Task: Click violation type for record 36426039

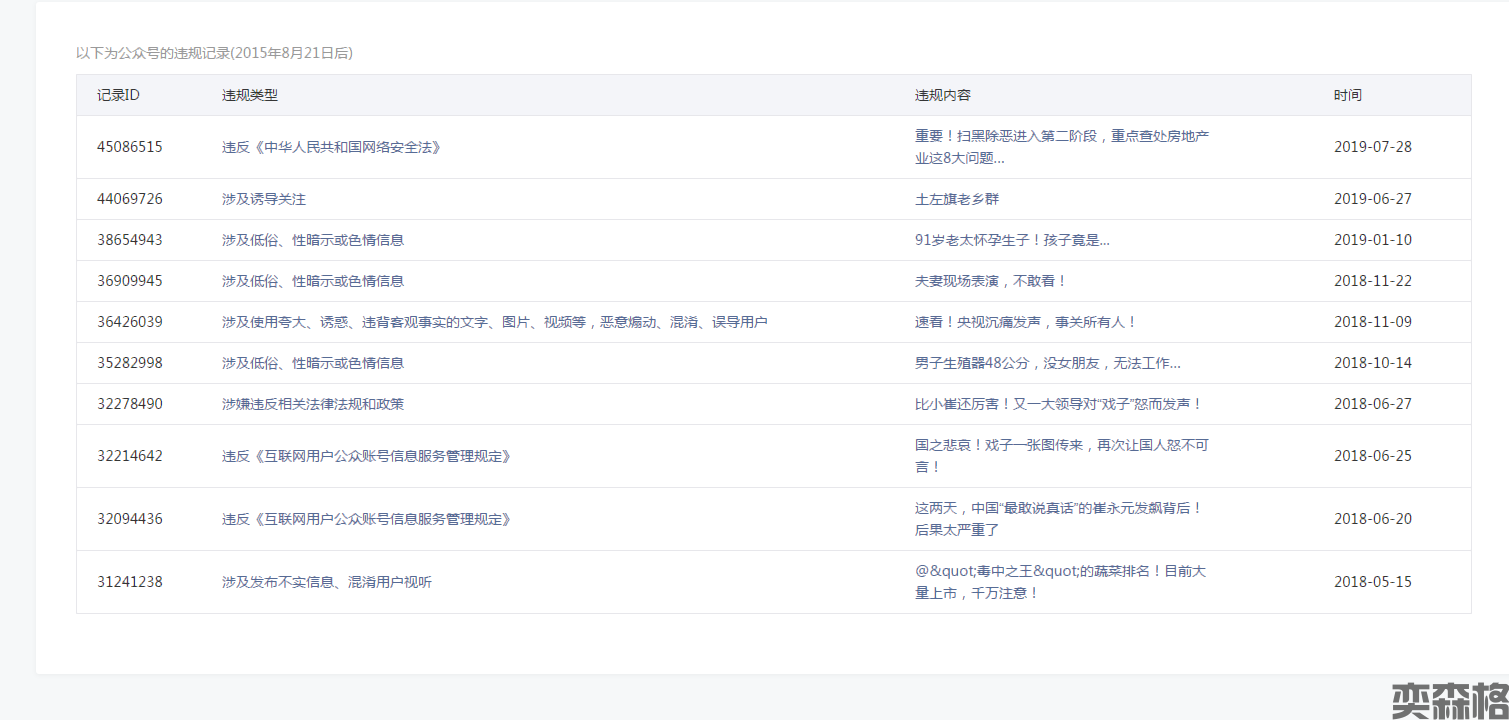Action: [494, 322]
